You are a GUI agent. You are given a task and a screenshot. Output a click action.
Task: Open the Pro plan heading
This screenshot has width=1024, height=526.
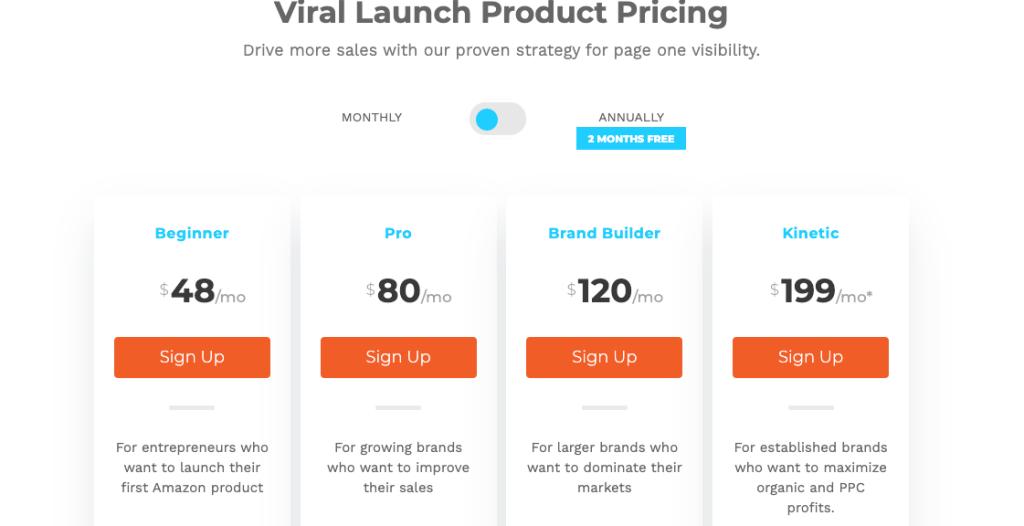pos(398,233)
